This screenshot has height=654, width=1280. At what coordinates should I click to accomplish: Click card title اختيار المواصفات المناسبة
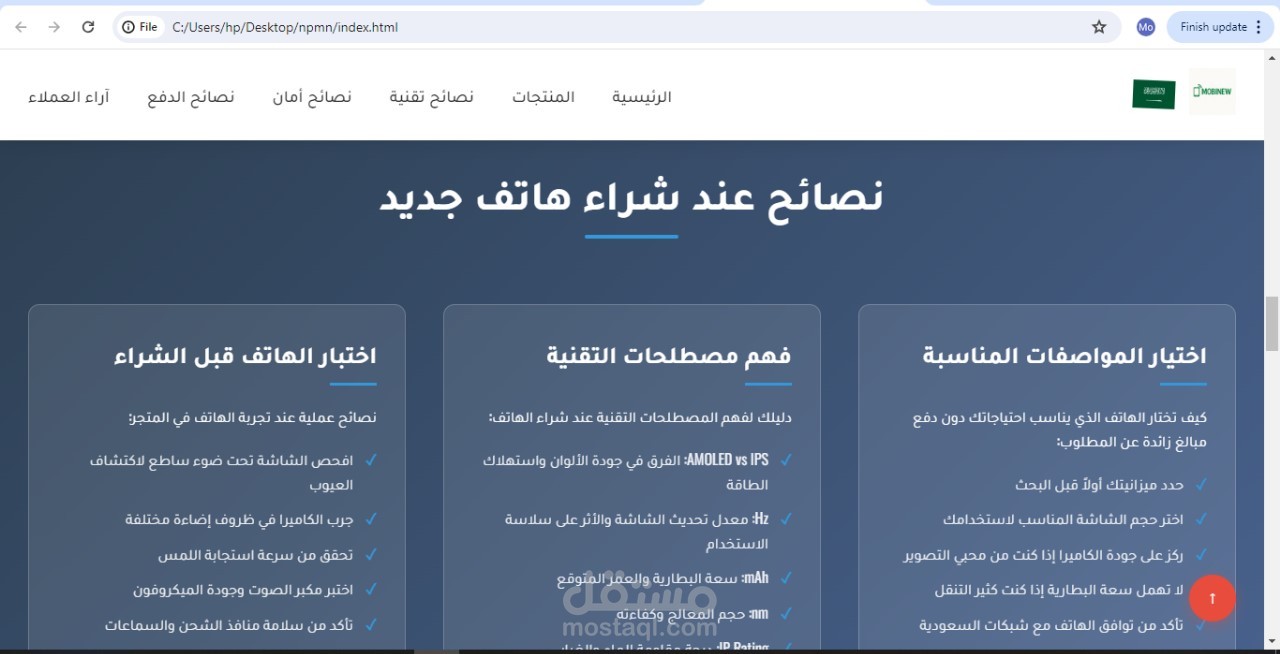[1064, 355]
